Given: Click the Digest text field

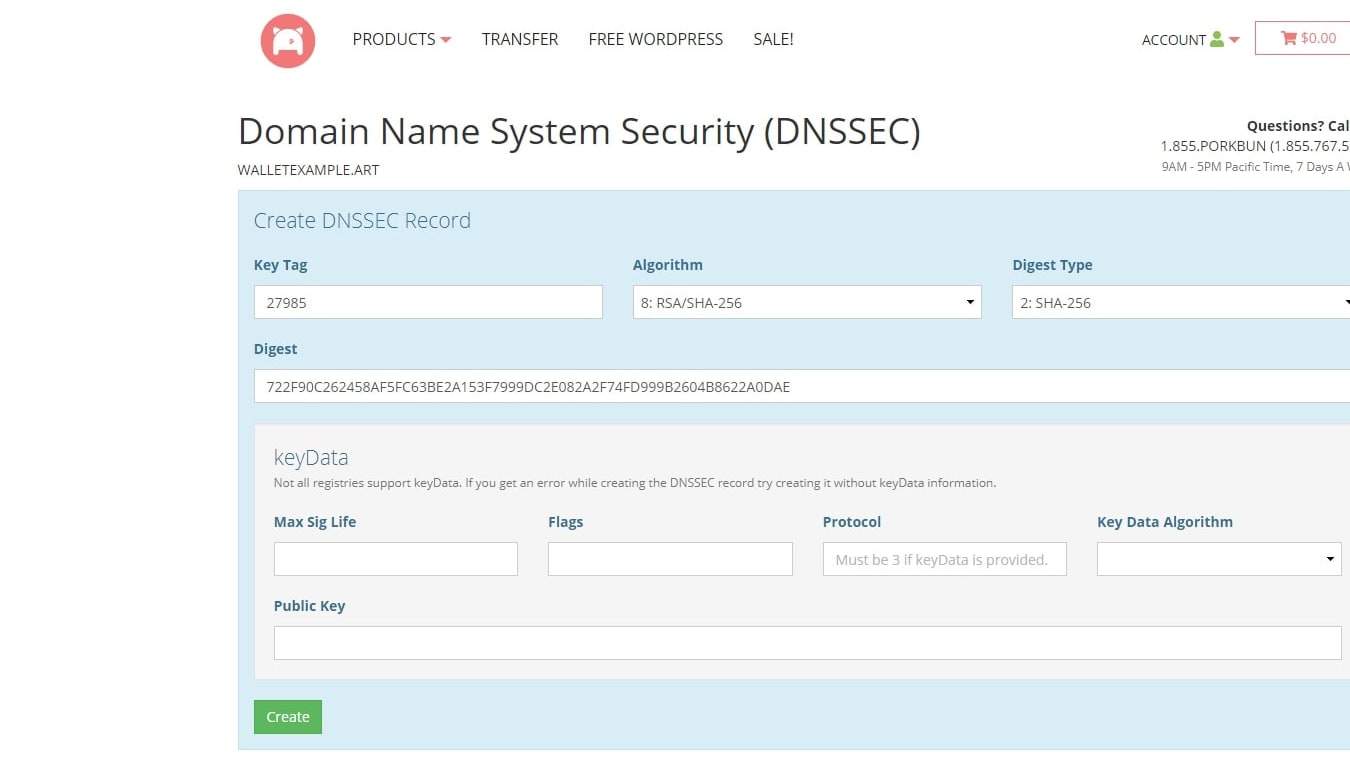Looking at the screenshot, I should click(x=802, y=386).
